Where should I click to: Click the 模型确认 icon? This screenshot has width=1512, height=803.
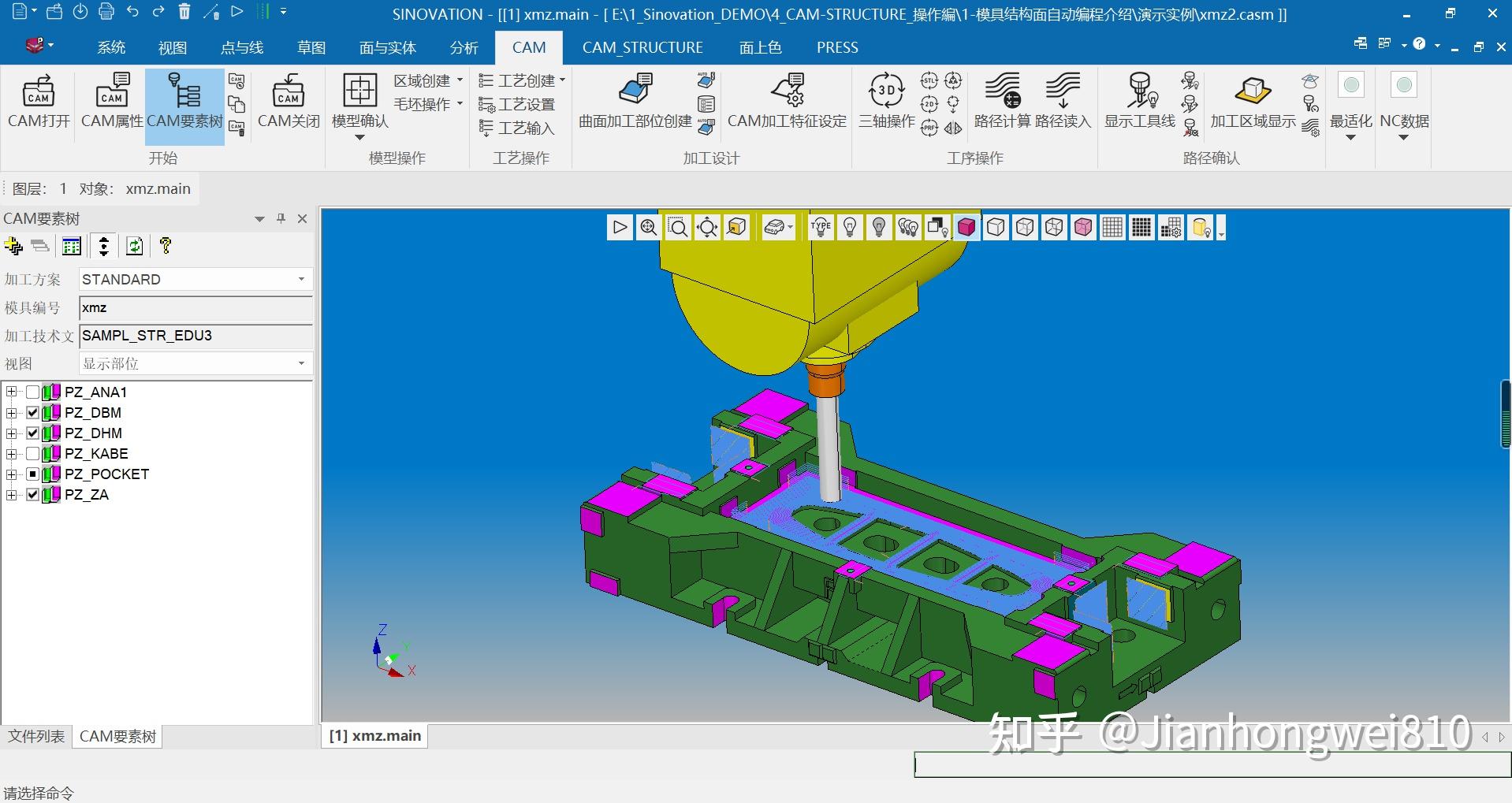(x=359, y=91)
